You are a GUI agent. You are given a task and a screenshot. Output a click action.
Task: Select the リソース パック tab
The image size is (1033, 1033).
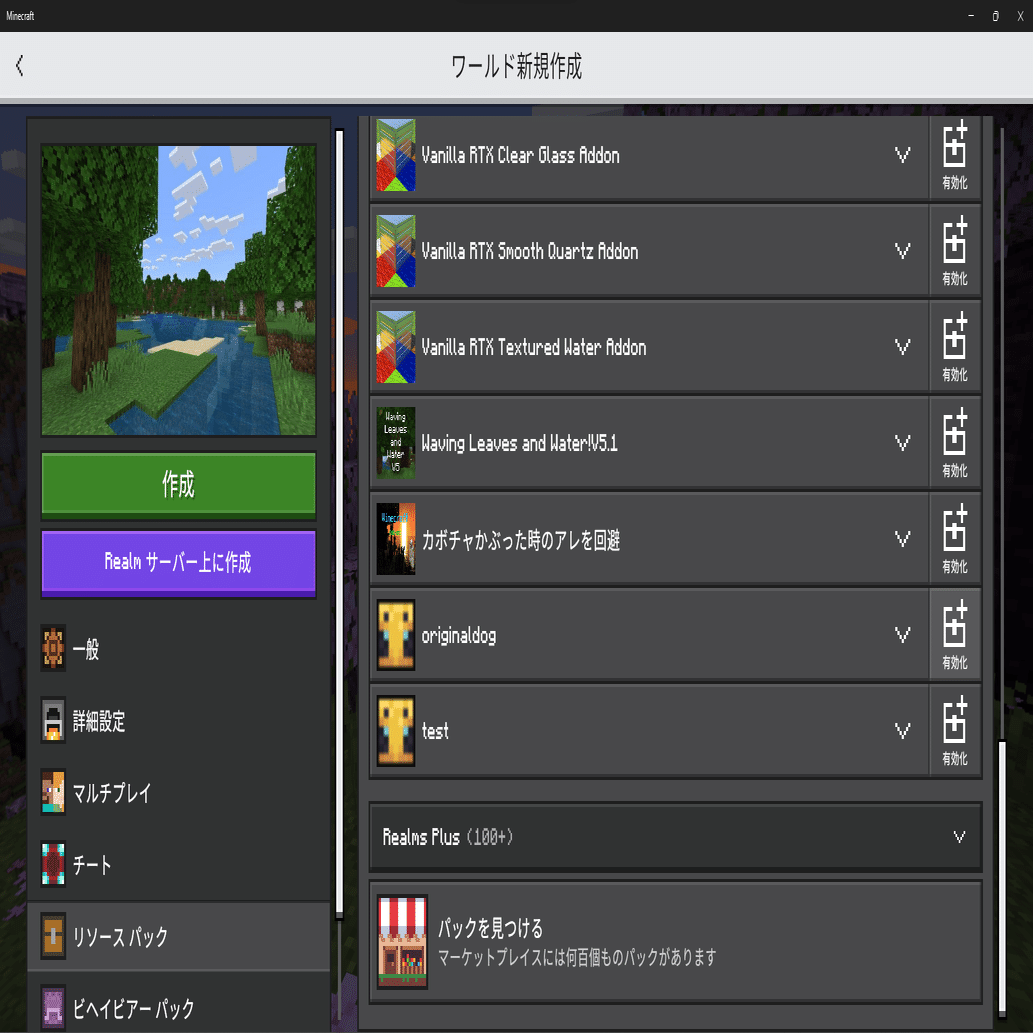point(179,936)
